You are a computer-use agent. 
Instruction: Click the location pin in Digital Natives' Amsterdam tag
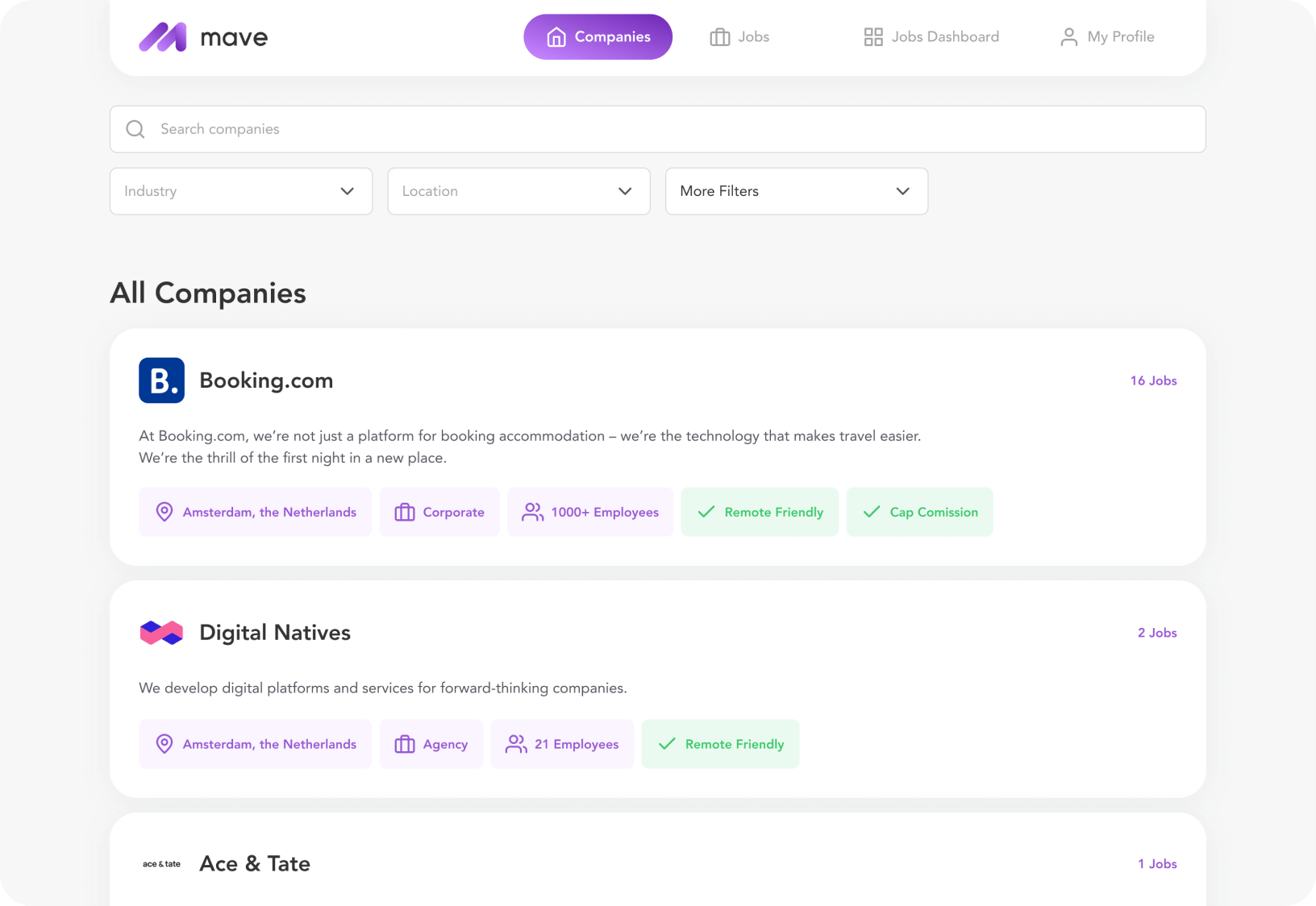coord(164,744)
